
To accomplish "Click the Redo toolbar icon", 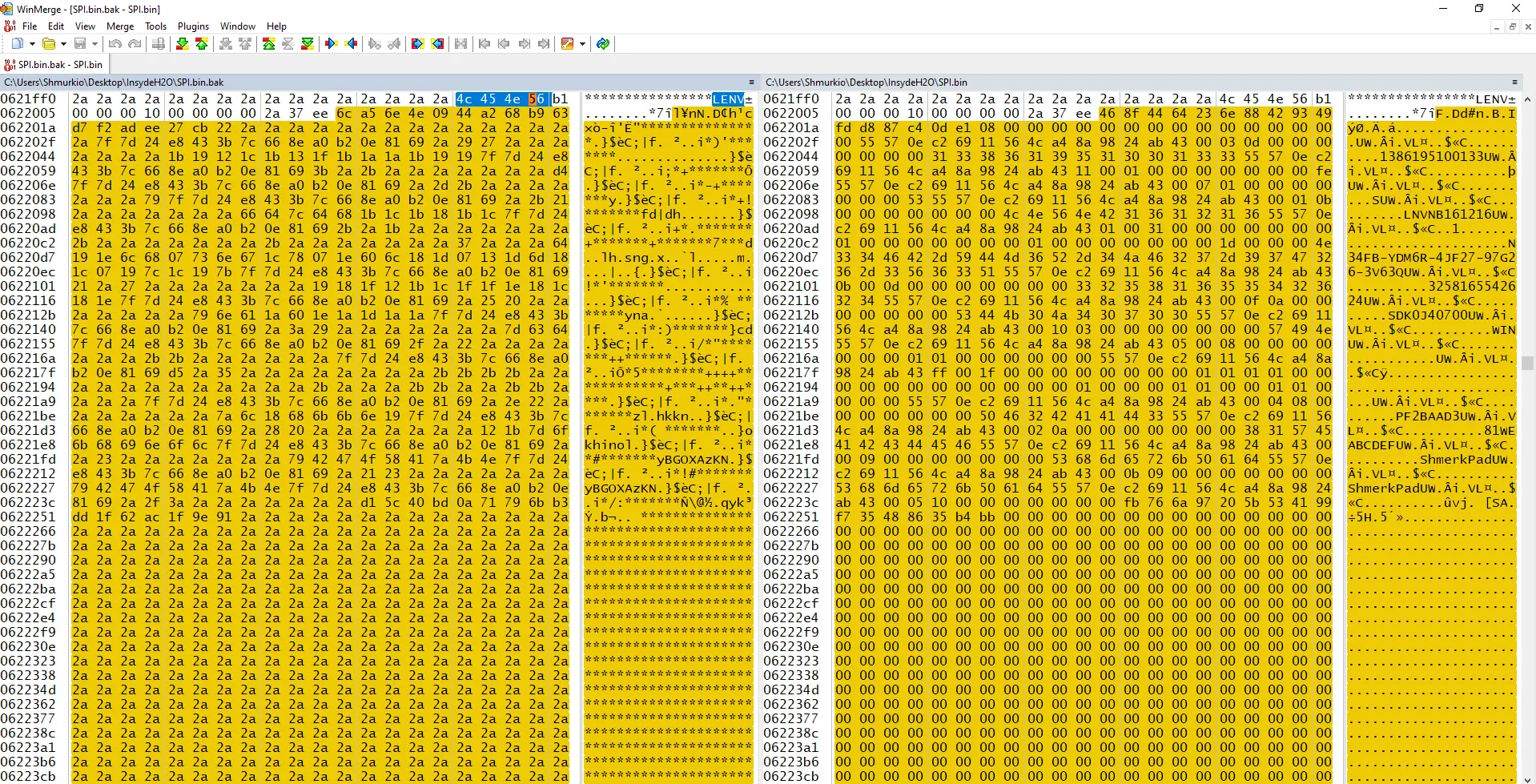I will coord(135,44).
